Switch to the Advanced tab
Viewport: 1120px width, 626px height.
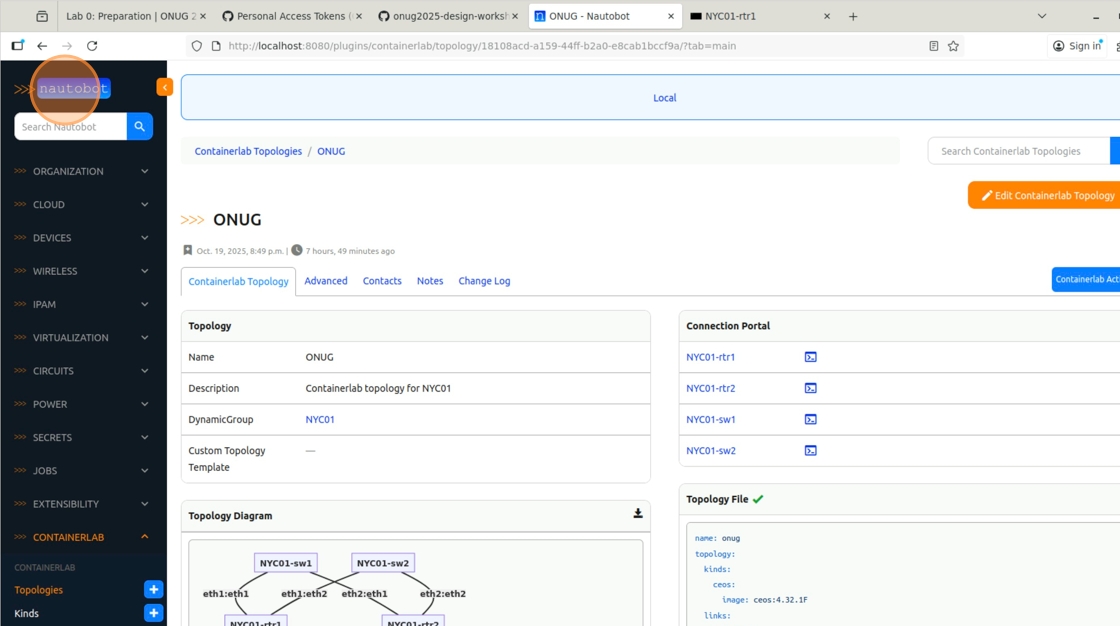[326, 281]
